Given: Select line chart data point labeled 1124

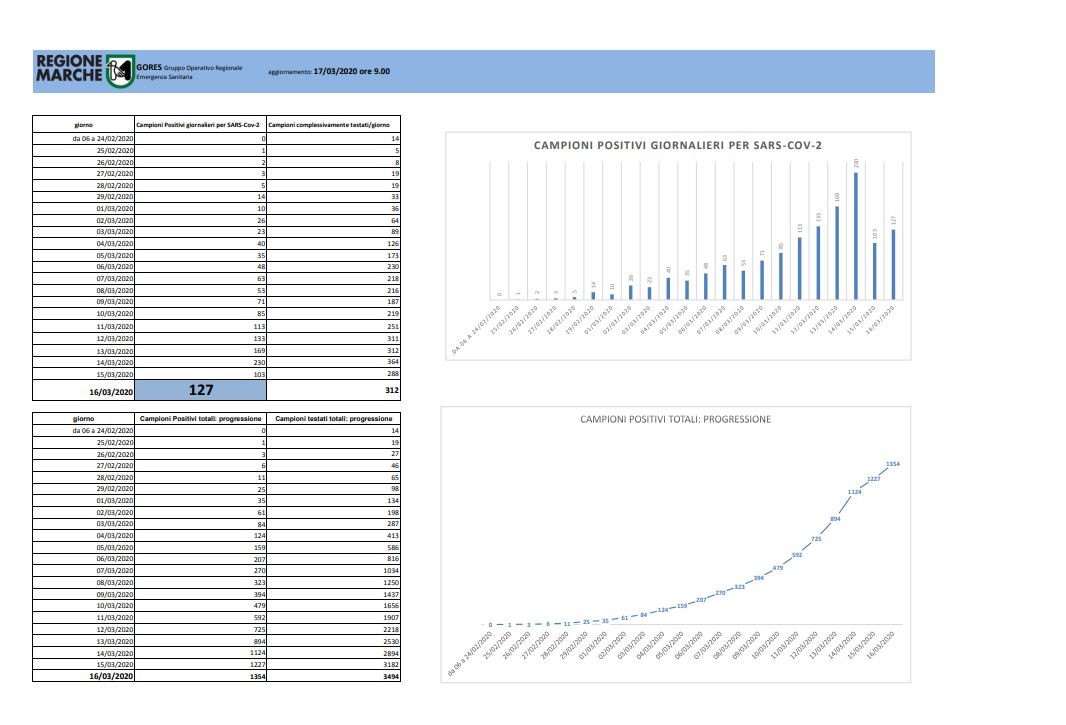Looking at the screenshot, I should pos(855,492).
